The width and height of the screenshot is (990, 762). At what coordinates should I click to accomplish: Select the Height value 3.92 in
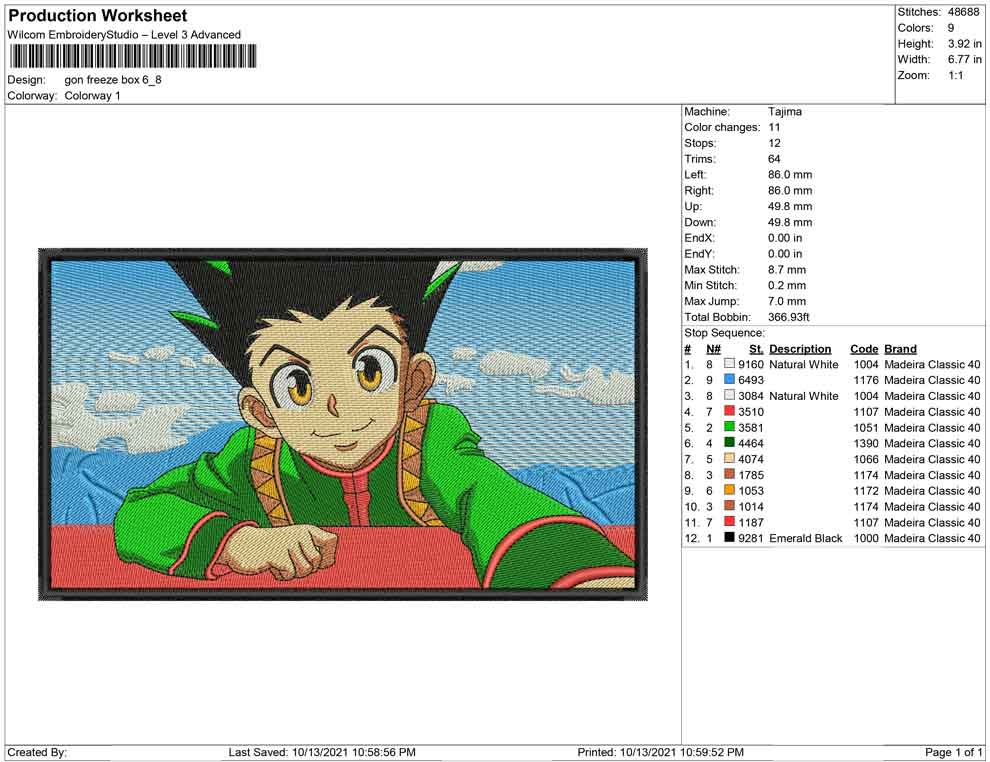point(964,44)
